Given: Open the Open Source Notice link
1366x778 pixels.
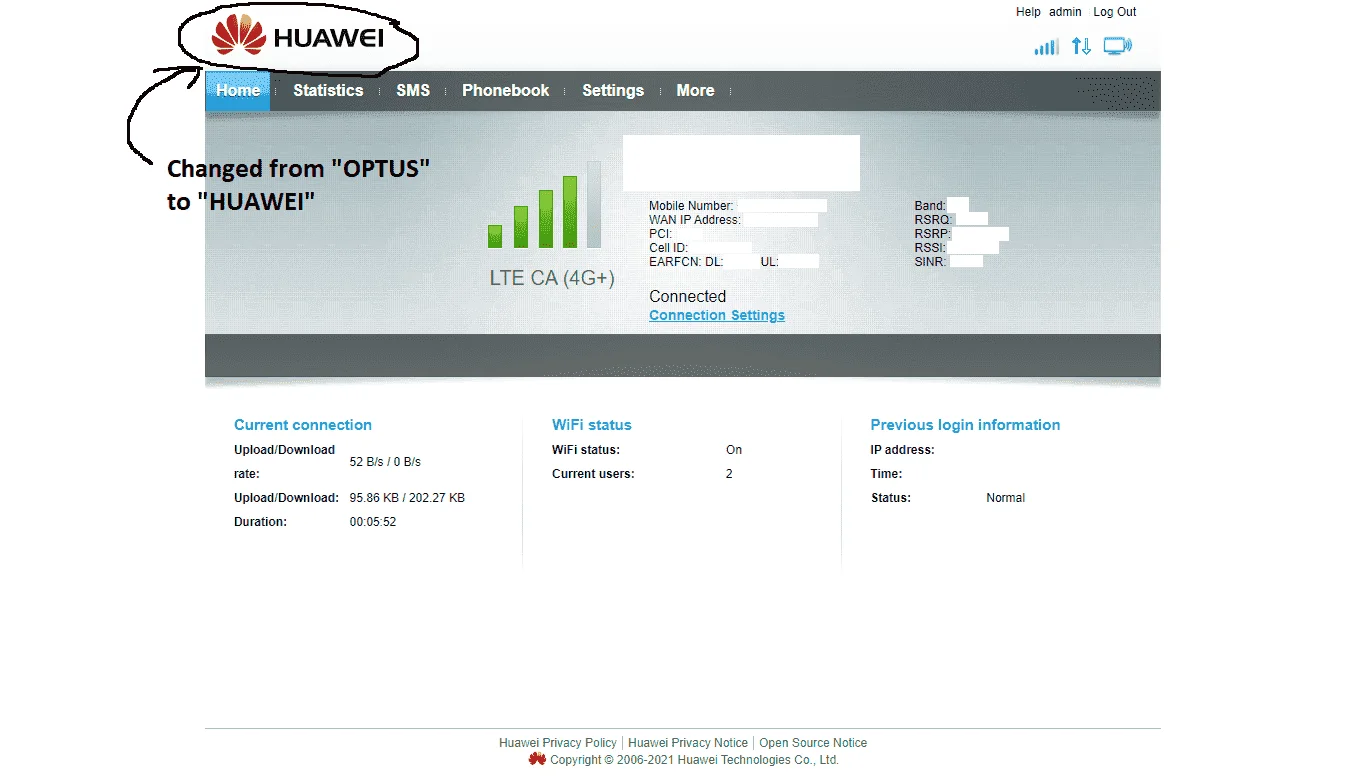Looking at the screenshot, I should point(813,743).
